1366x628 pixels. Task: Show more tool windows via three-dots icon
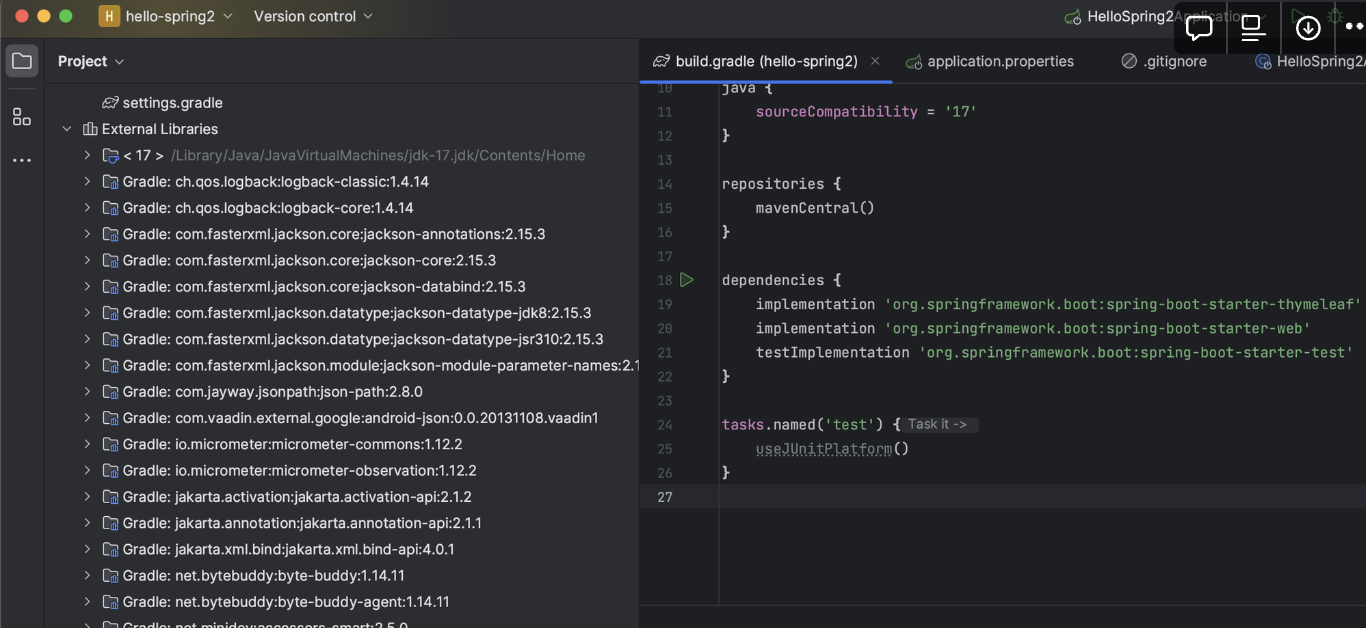pyautogui.click(x=22, y=160)
